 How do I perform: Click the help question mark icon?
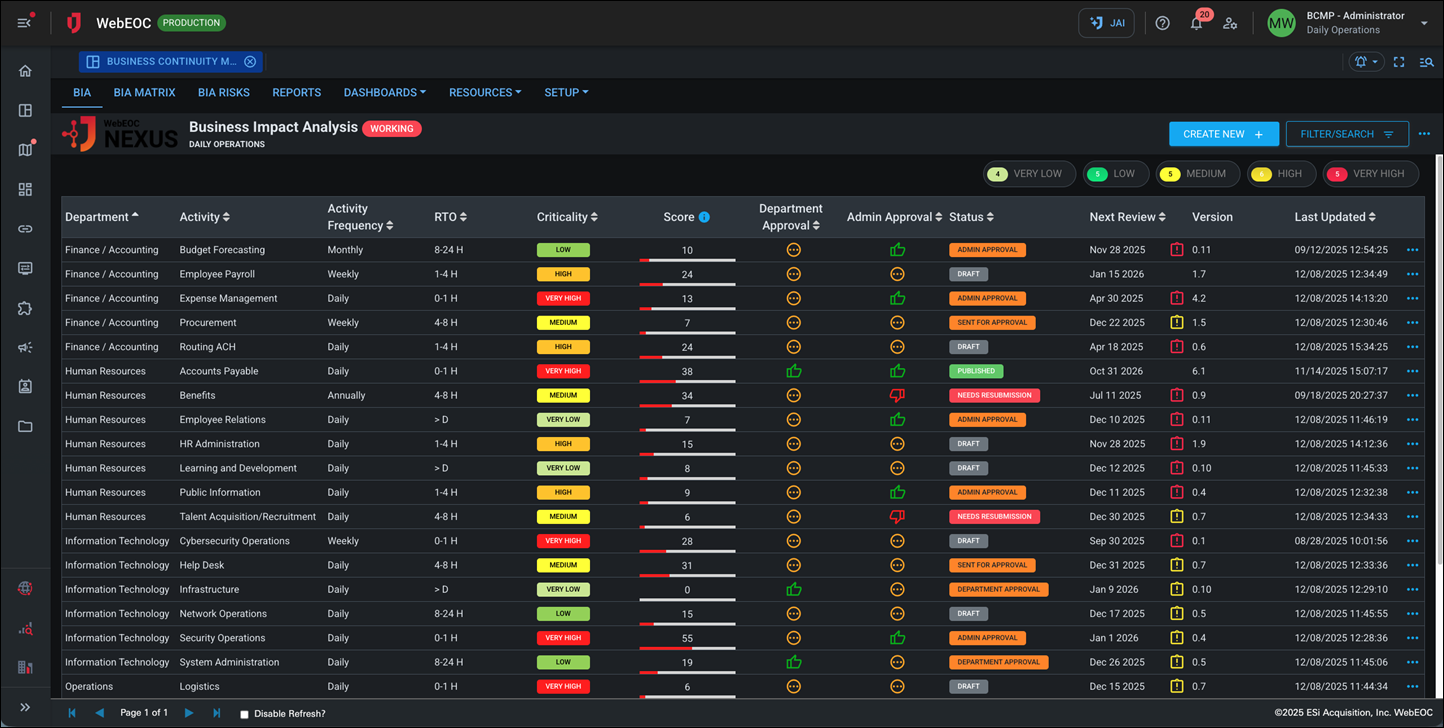pos(1162,22)
